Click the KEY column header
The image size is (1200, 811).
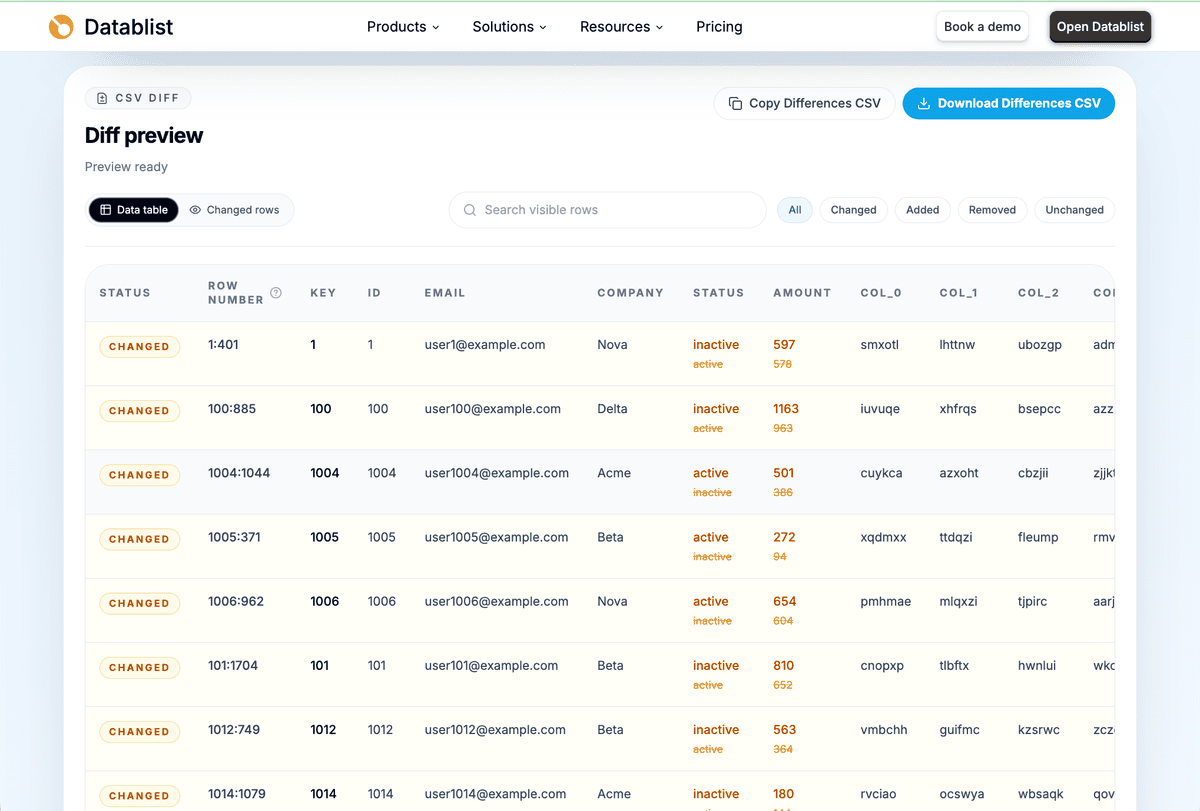(323, 293)
